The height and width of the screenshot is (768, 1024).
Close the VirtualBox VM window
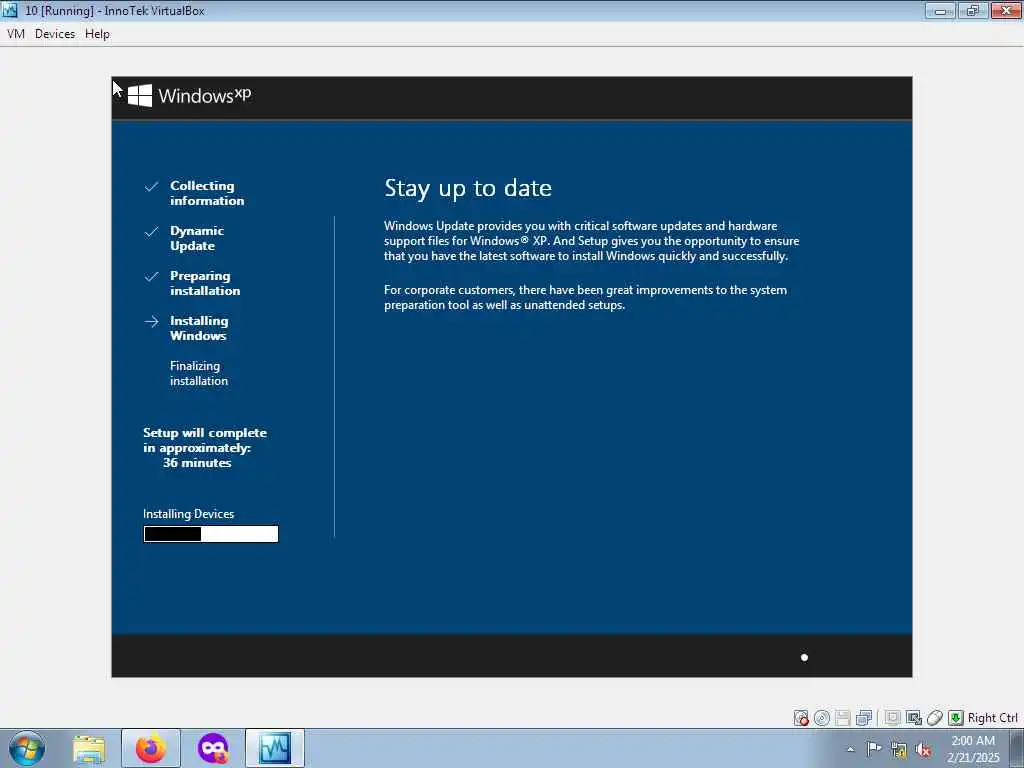coord(1006,10)
